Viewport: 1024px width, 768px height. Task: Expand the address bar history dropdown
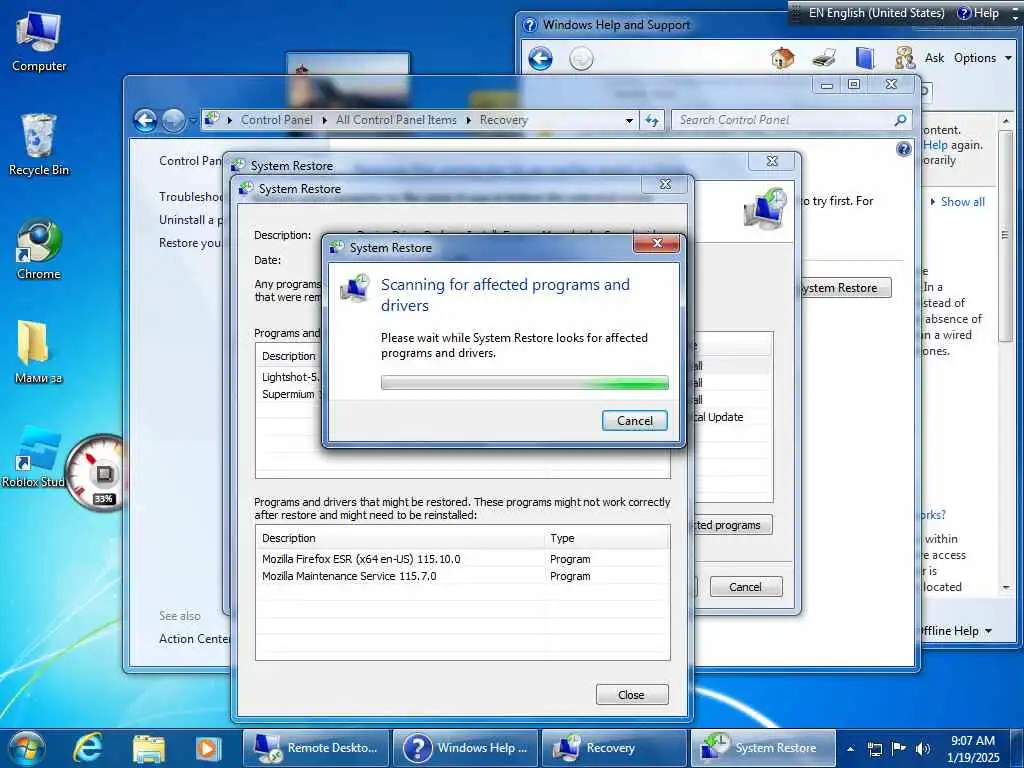click(x=629, y=121)
